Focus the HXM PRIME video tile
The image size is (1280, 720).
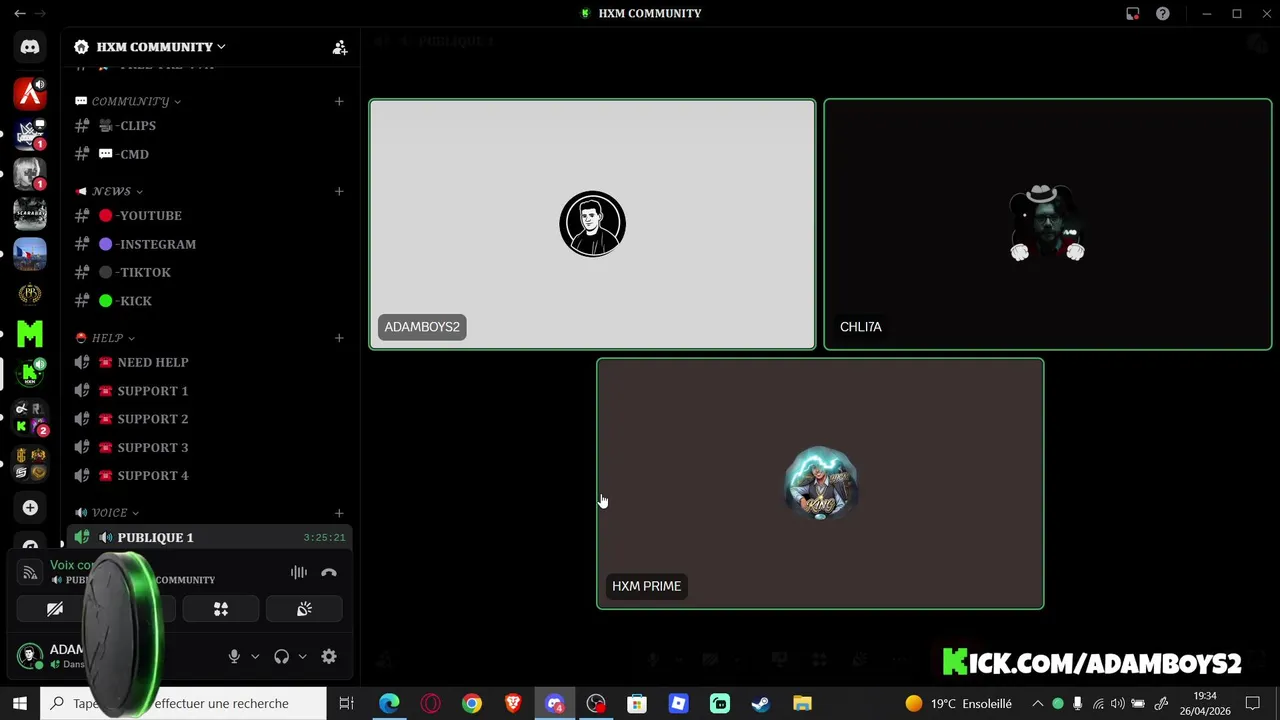point(820,484)
